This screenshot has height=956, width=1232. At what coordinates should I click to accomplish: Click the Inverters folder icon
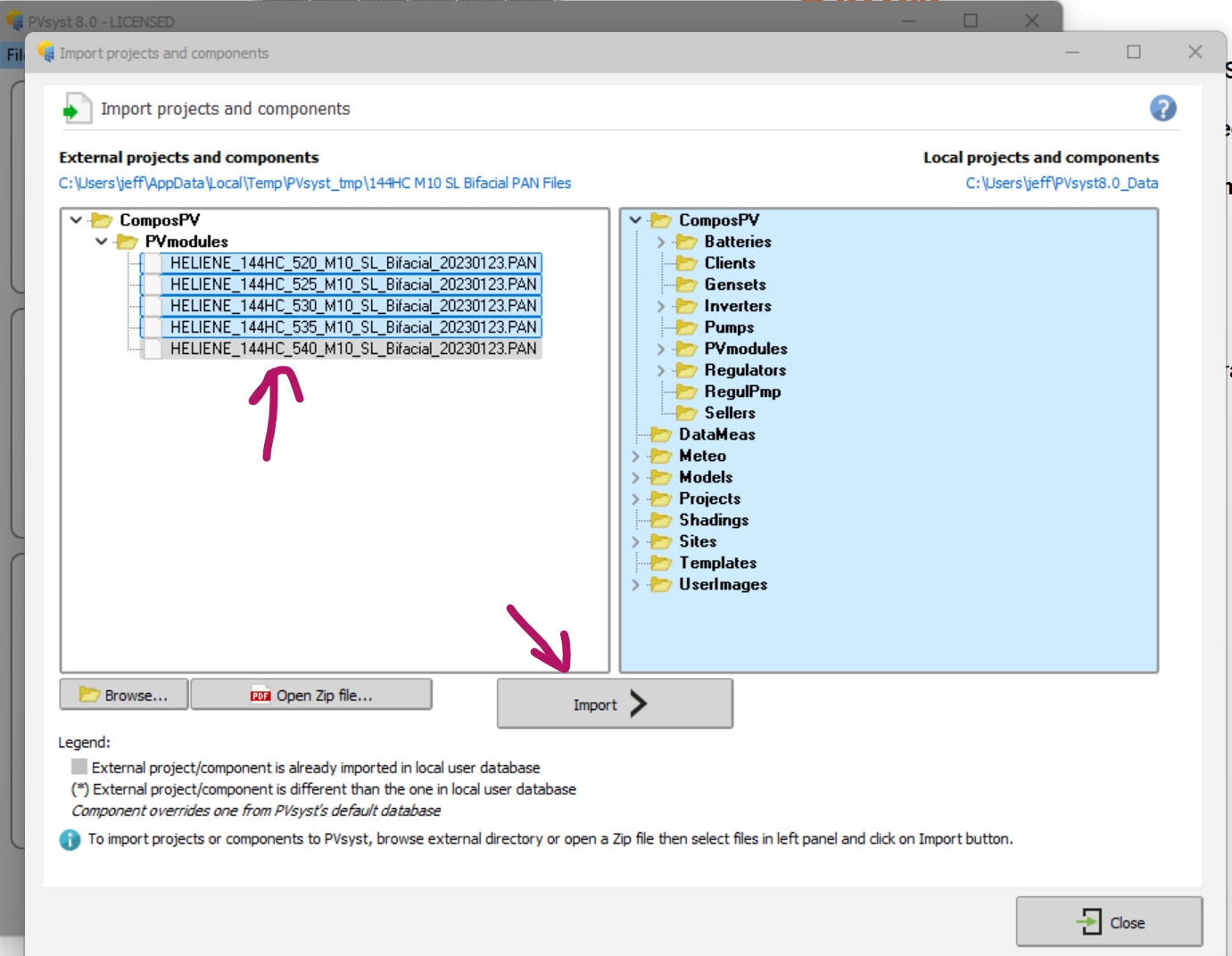pos(686,306)
